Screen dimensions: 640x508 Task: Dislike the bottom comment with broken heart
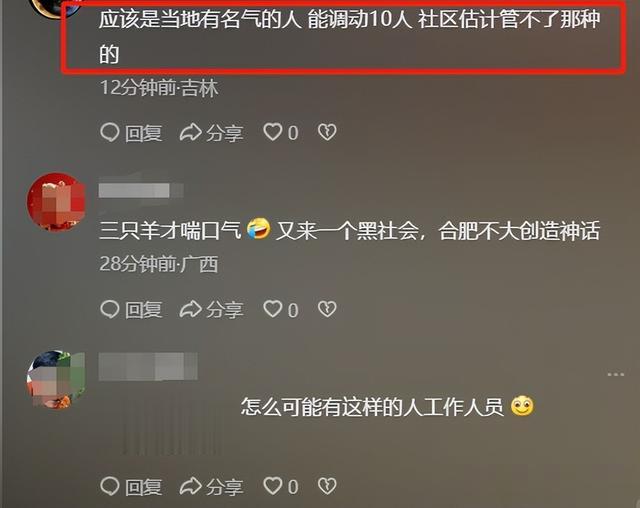[327, 486]
